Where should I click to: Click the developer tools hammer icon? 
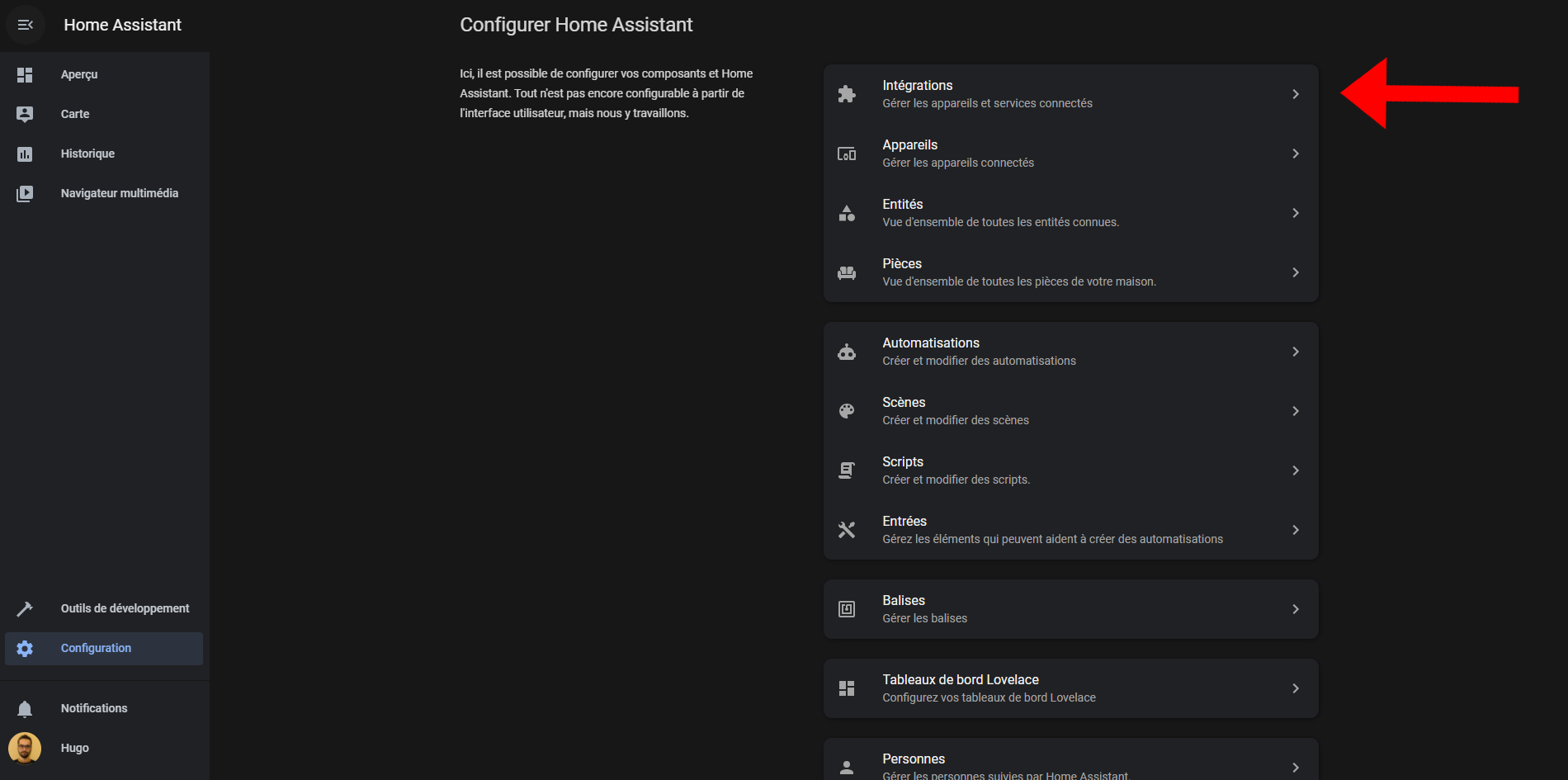point(25,608)
